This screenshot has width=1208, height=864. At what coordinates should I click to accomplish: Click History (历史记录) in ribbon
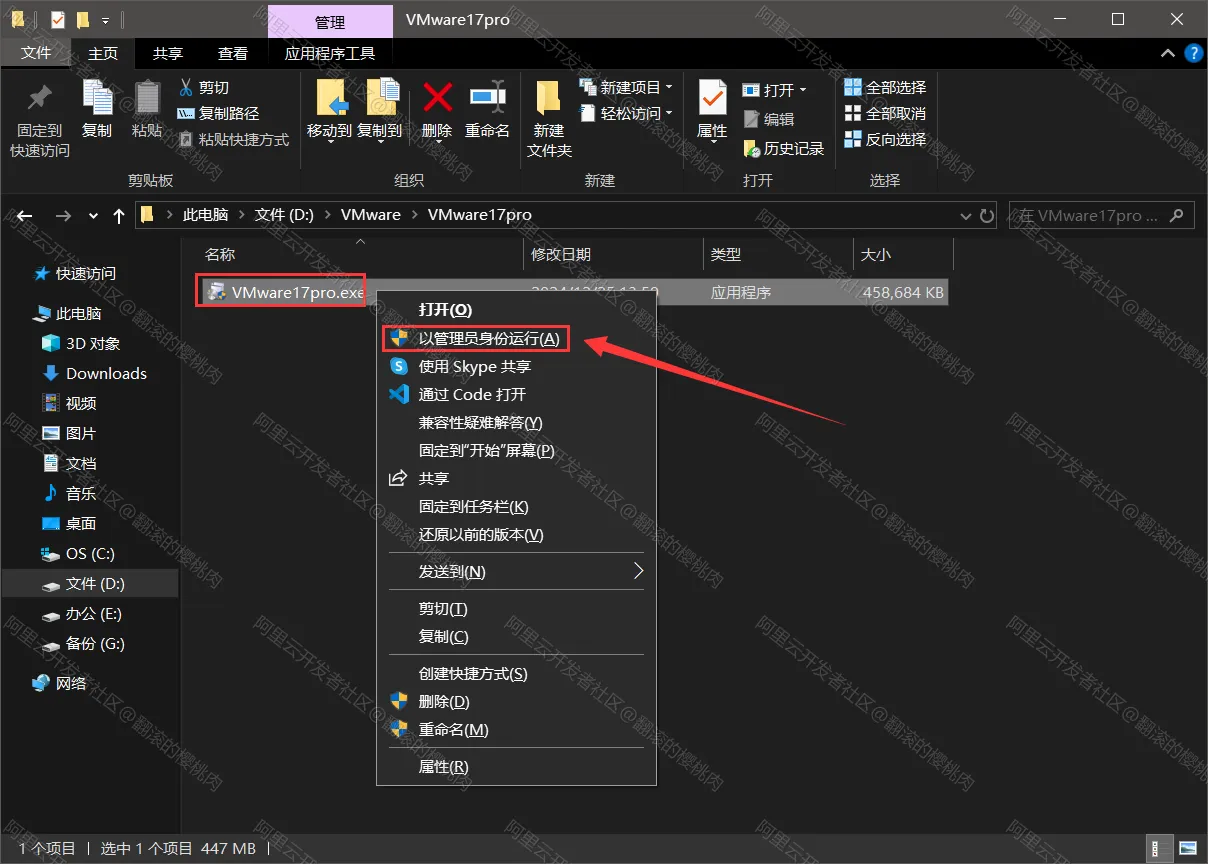click(x=784, y=149)
